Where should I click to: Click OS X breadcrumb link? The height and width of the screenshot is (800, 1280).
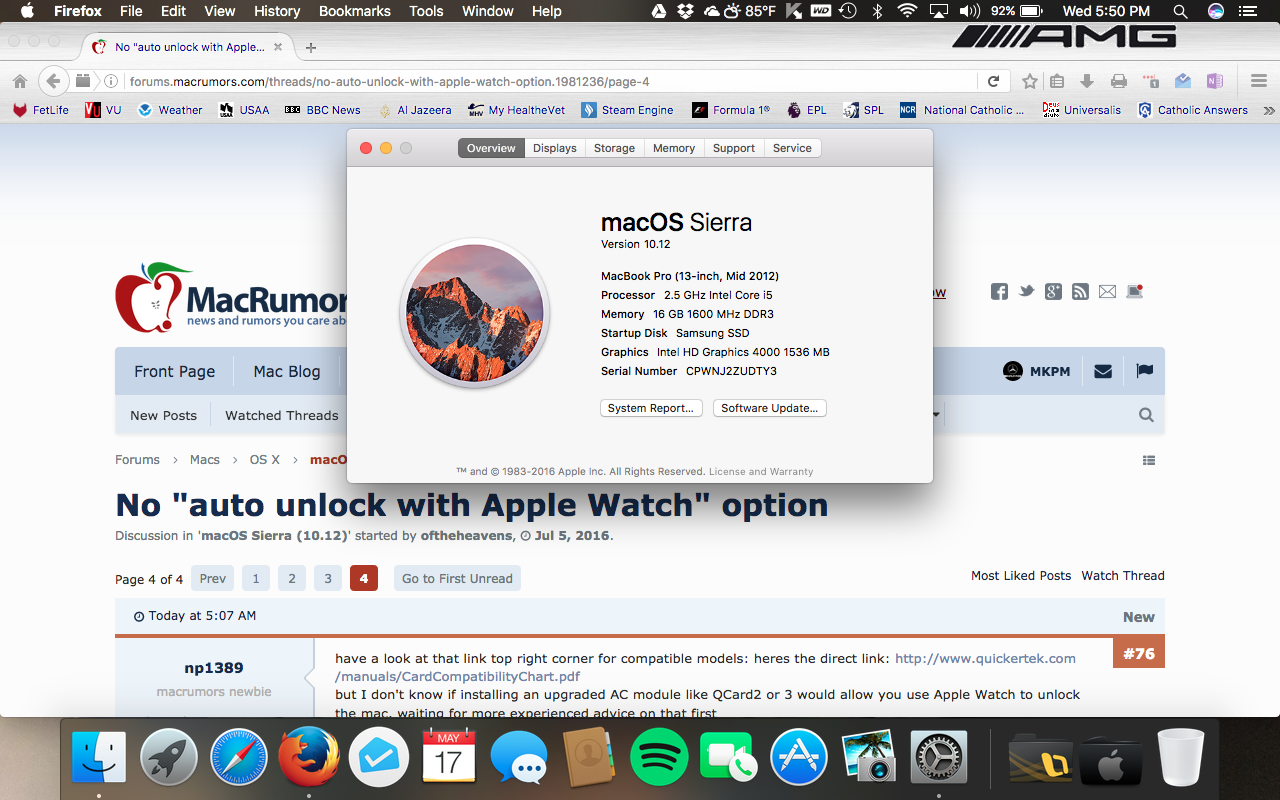(x=265, y=459)
